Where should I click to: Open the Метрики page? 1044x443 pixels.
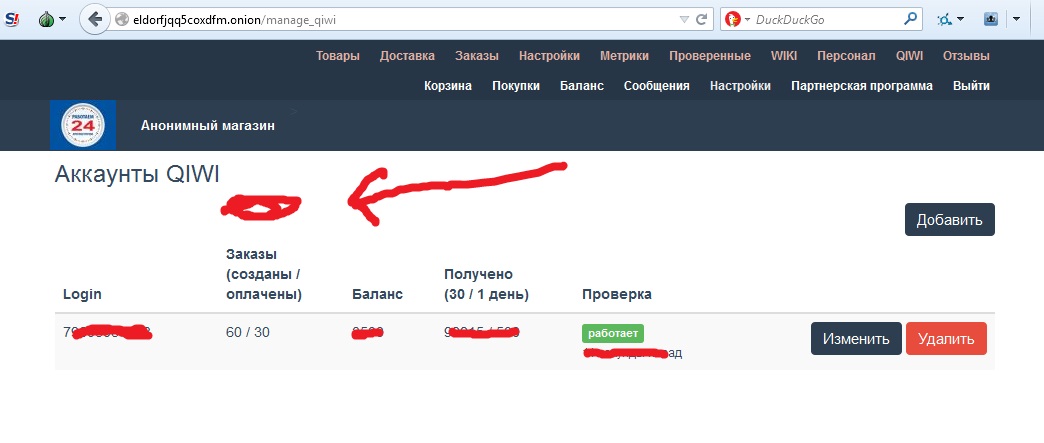pos(625,56)
